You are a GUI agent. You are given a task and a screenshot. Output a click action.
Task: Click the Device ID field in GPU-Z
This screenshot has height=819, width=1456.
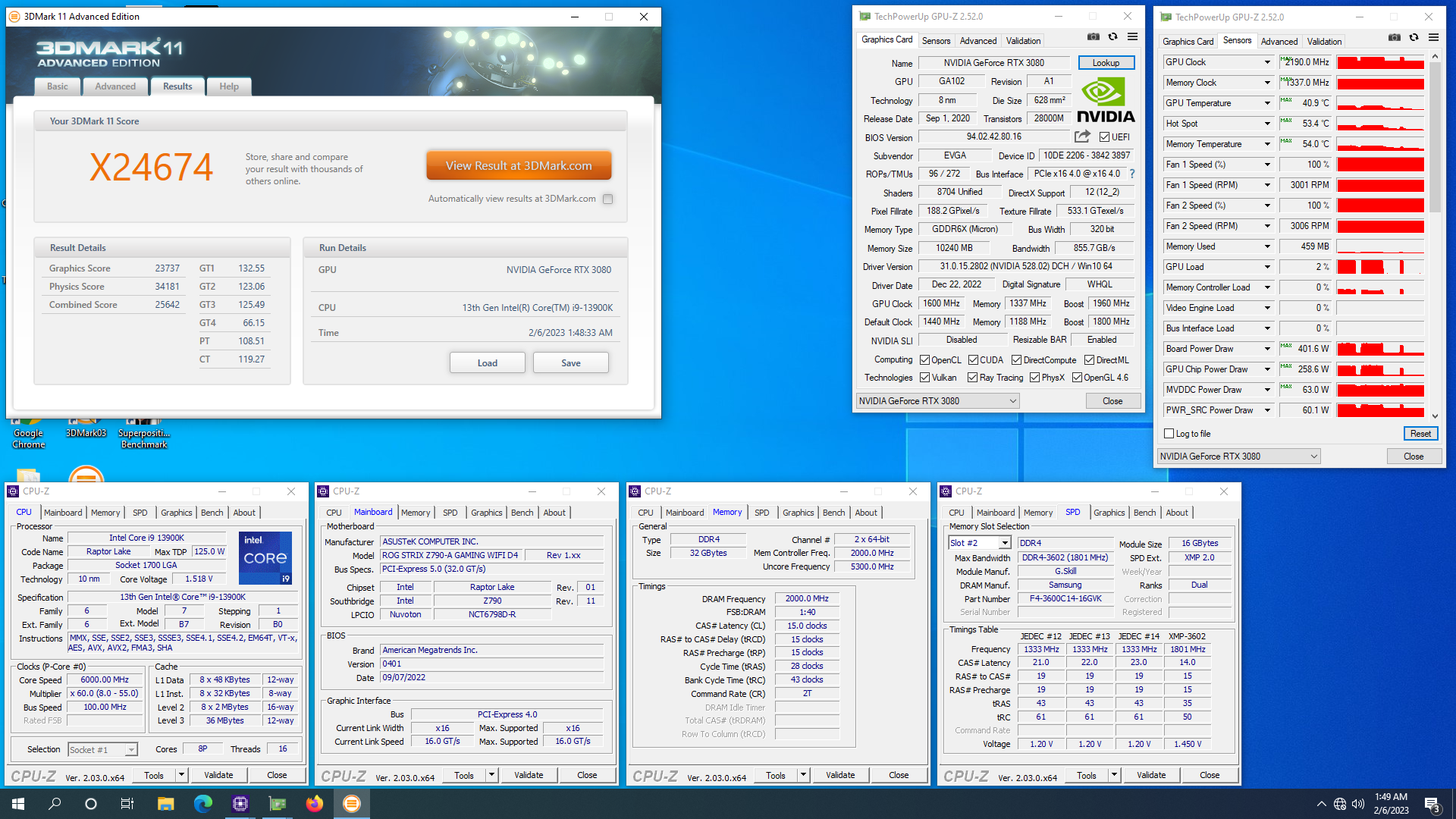(x=1087, y=155)
